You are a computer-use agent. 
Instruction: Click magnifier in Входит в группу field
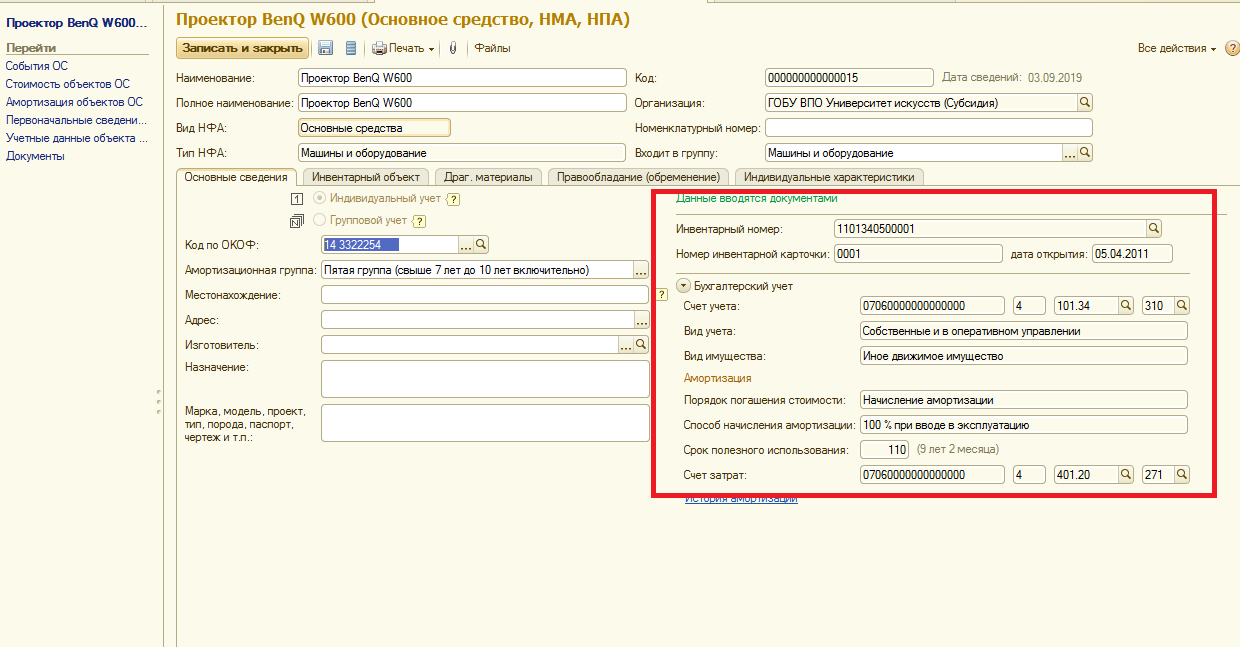[x=1085, y=153]
